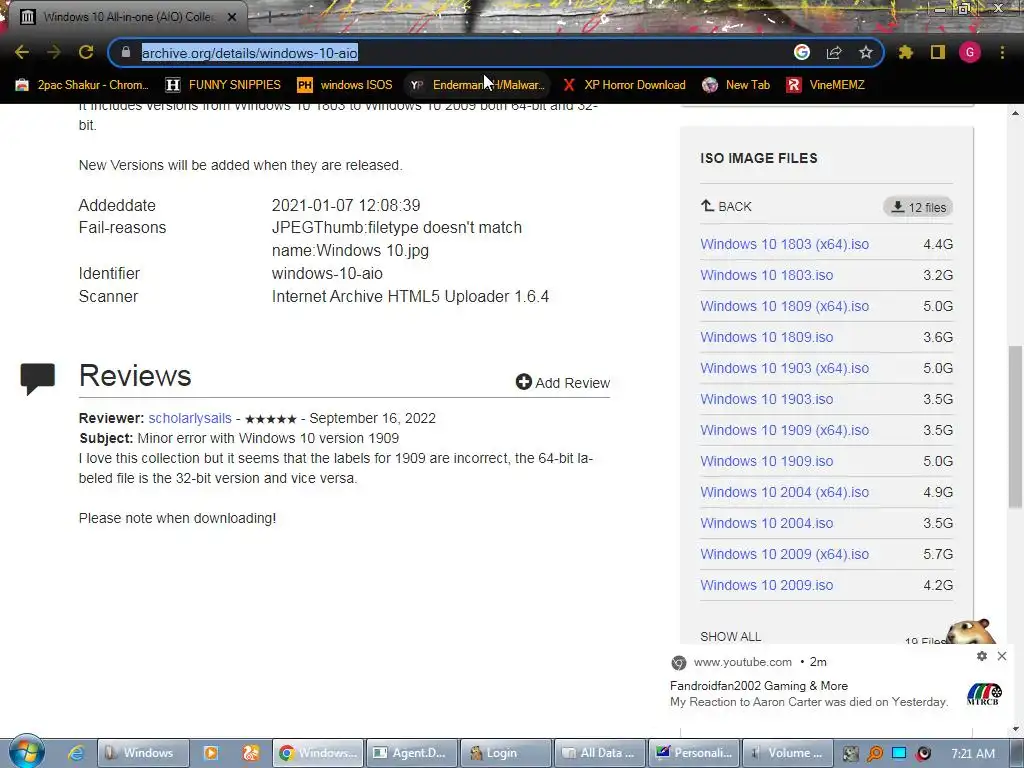
Task: Switch to All Data taskbar window
Action: (x=600, y=753)
